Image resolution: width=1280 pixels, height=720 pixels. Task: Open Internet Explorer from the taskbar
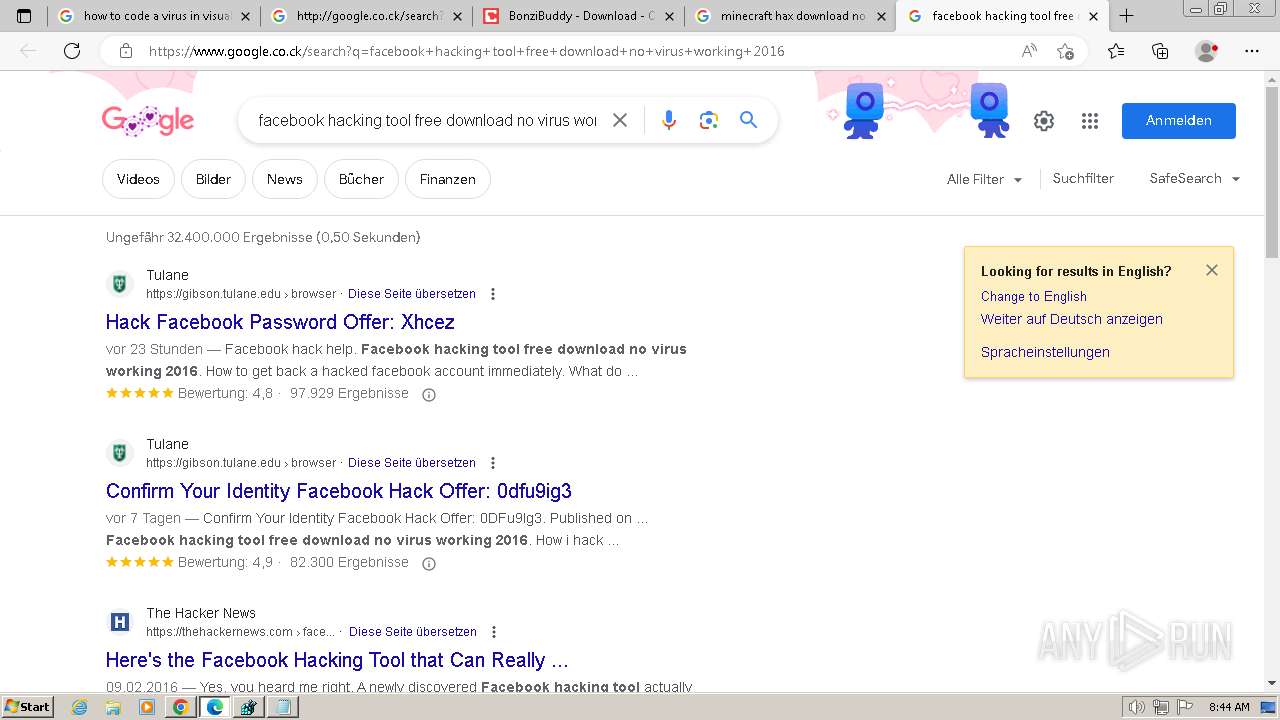(x=80, y=707)
